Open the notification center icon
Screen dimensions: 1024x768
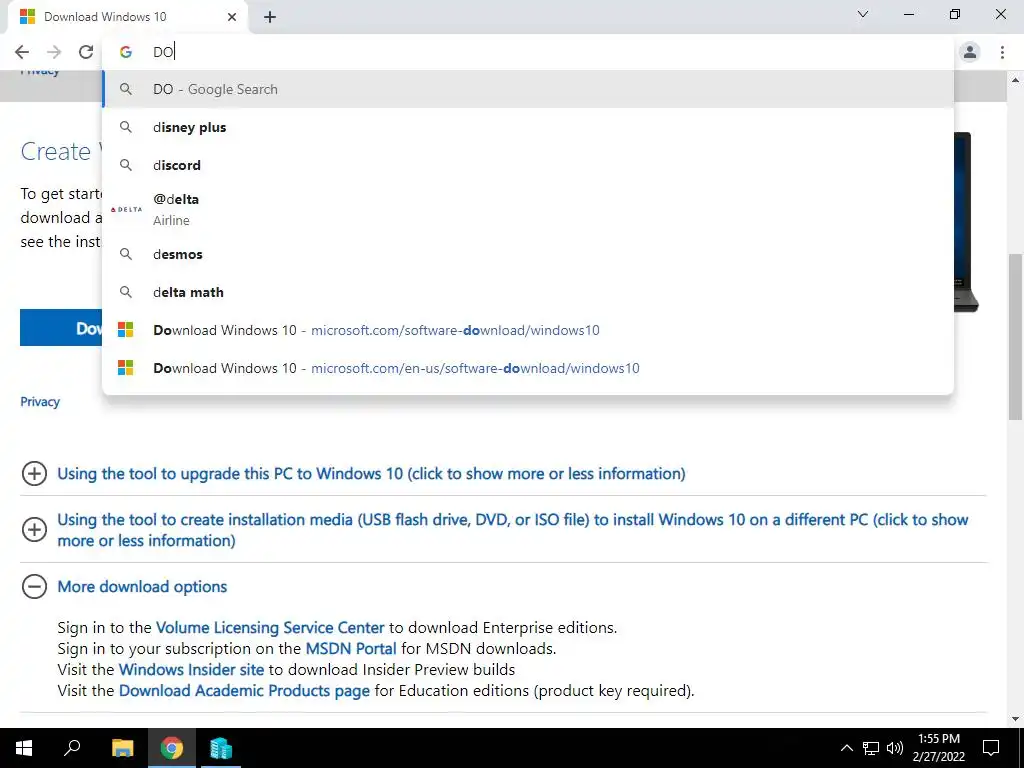[991, 748]
